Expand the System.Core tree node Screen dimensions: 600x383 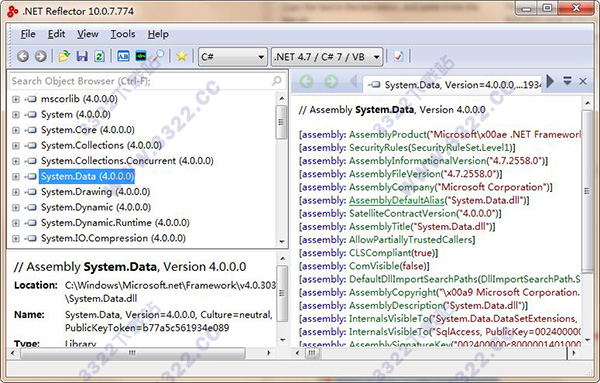[x=16, y=130]
